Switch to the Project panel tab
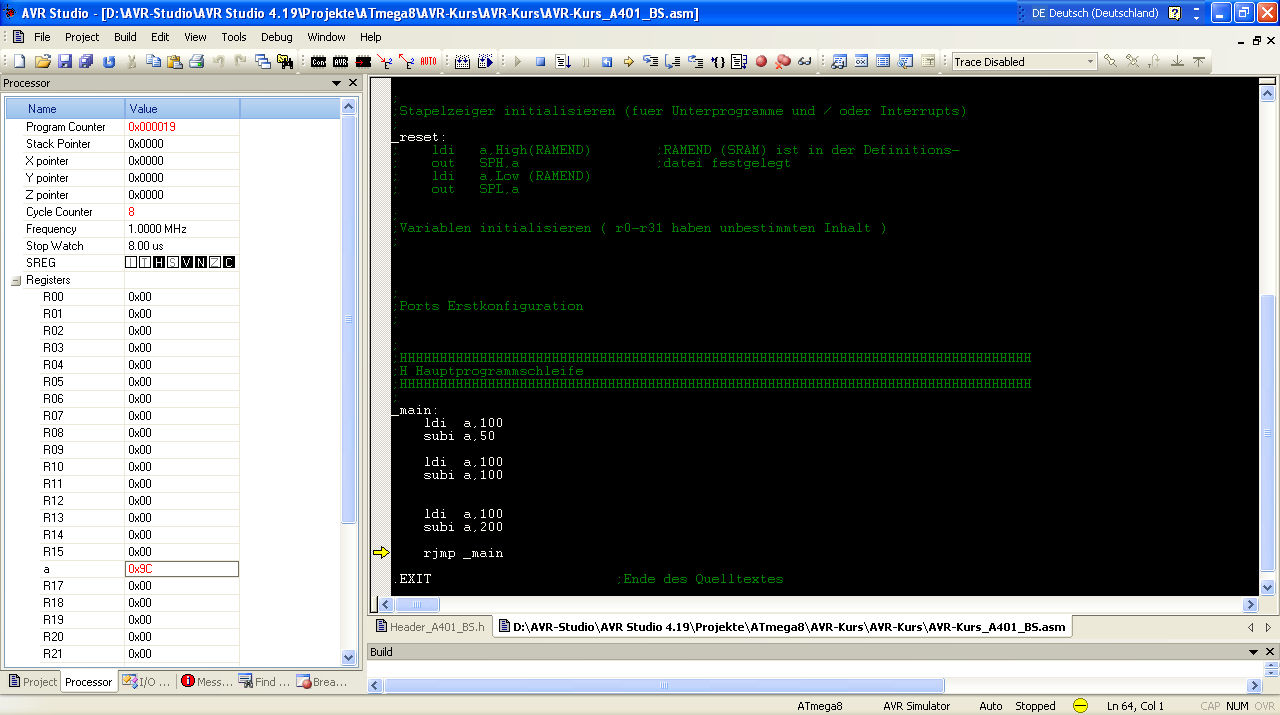 (32, 682)
